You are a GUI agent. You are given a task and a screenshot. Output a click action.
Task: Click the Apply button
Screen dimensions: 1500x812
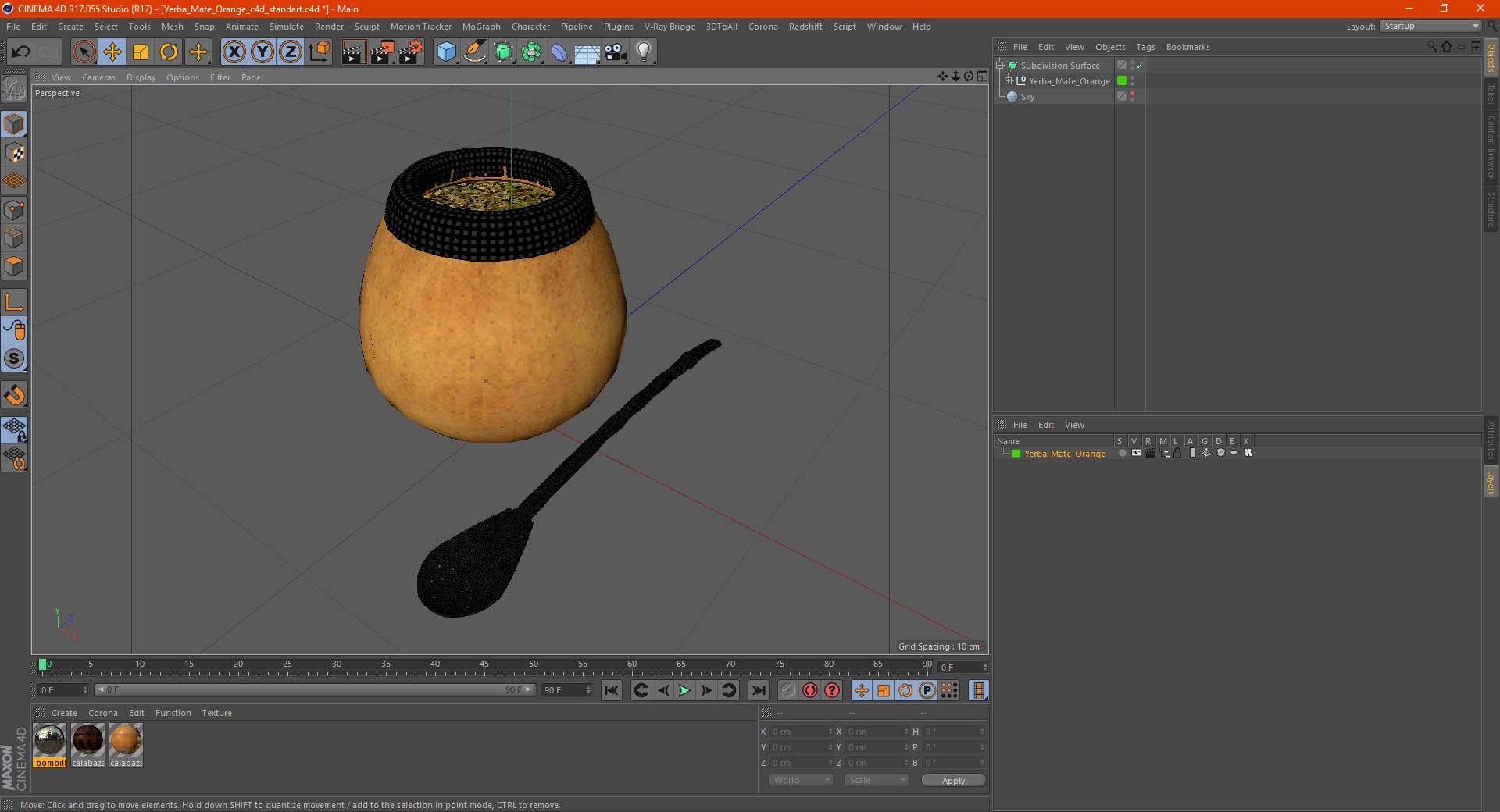click(x=953, y=780)
